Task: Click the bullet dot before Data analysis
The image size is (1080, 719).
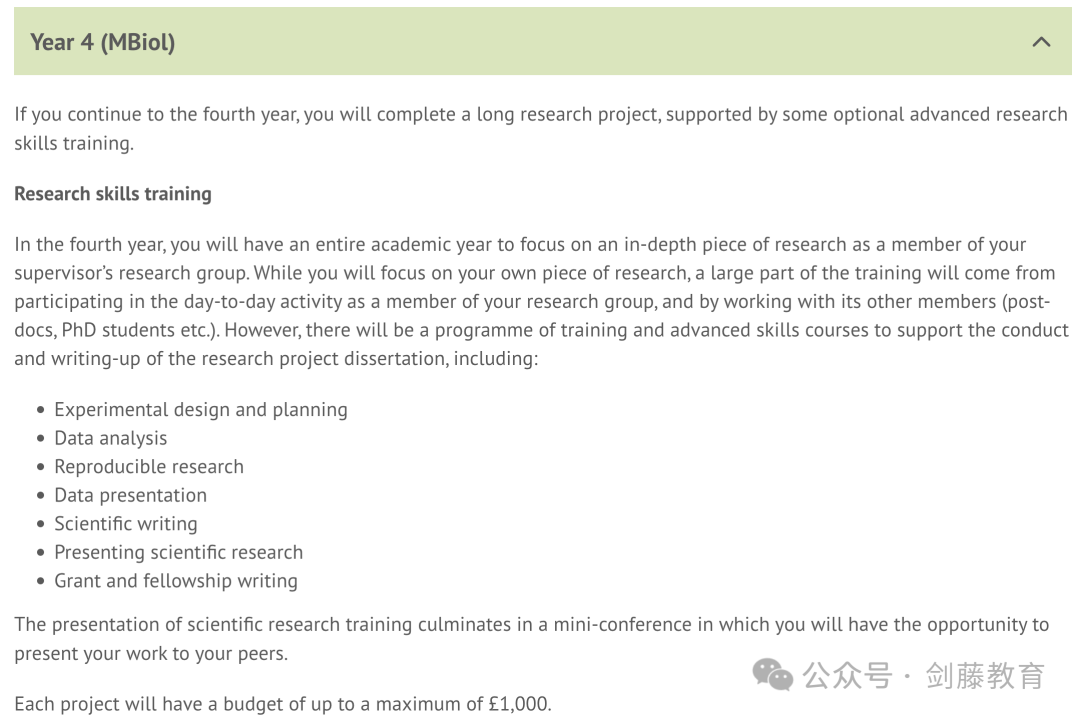Action: click(41, 438)
